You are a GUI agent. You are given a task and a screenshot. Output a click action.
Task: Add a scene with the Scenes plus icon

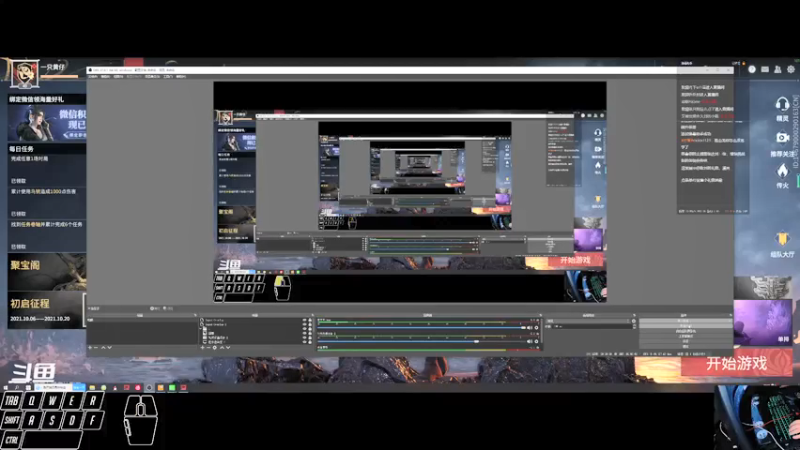click(90, 348)
